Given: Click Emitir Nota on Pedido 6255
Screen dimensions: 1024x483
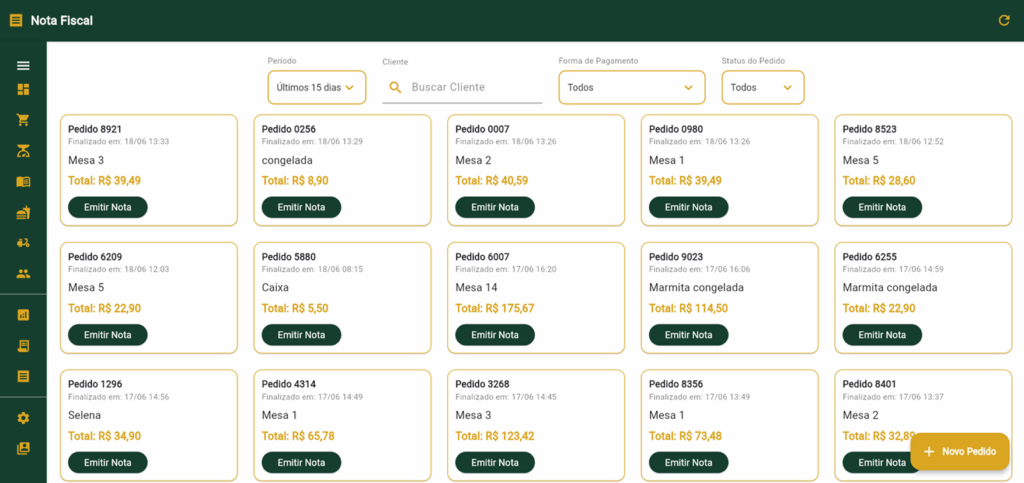Looking at the screenshot, I should (882, 335).
